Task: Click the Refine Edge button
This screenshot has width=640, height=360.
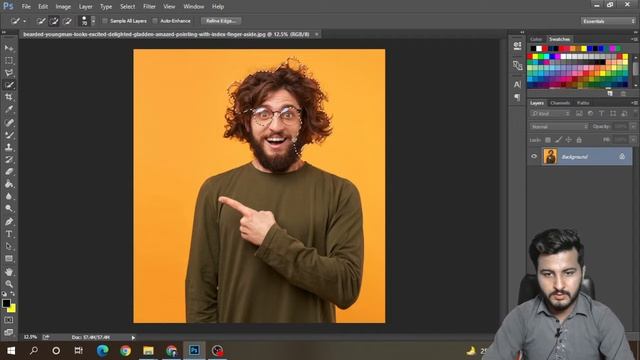Action: [x=221, y=21]
